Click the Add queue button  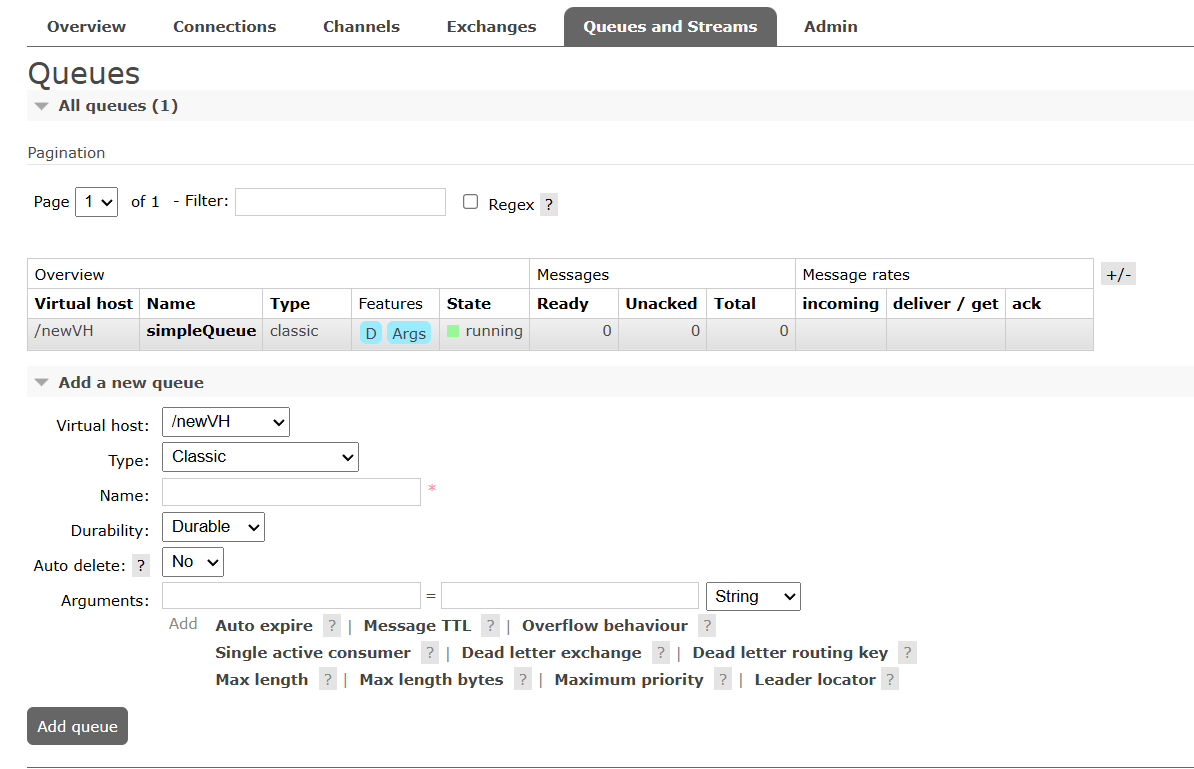point(77,727)
